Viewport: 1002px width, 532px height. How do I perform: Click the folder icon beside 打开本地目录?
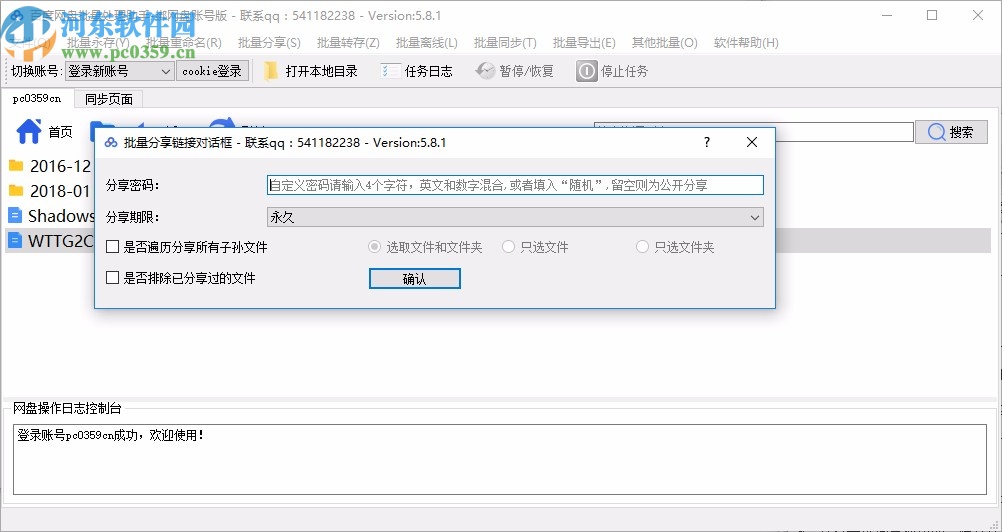pyautogui.click(x=271, y=71)
